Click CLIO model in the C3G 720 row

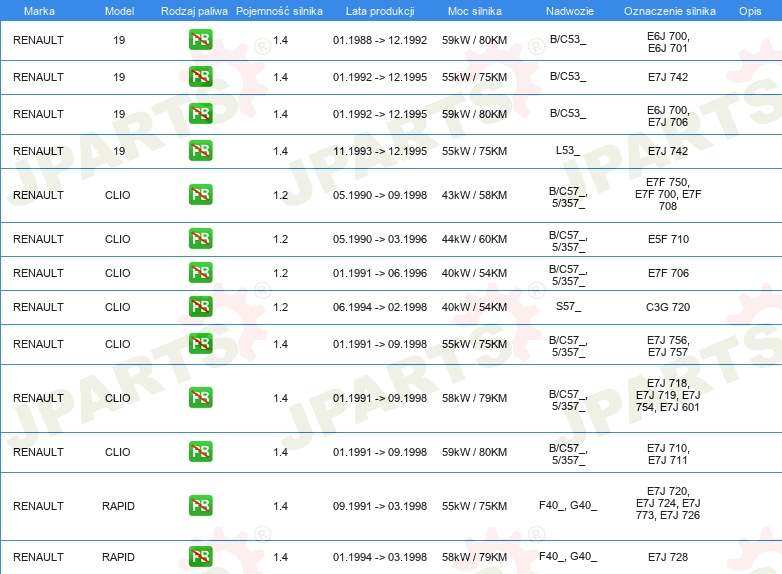118,307
